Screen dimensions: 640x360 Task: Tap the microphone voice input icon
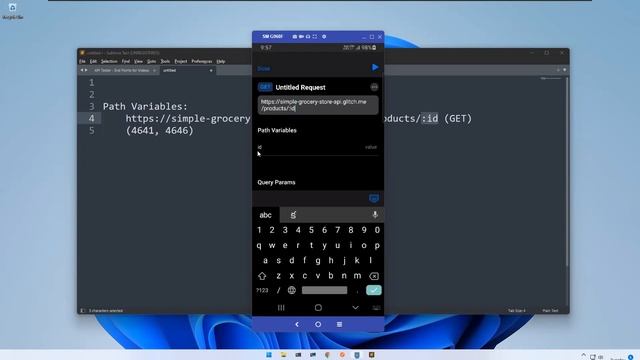375,215
